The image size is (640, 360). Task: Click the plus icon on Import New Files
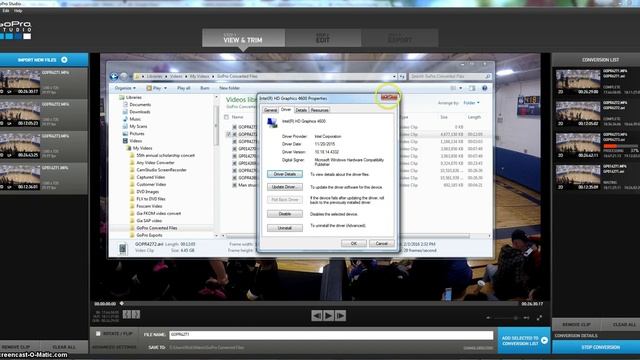64,60
